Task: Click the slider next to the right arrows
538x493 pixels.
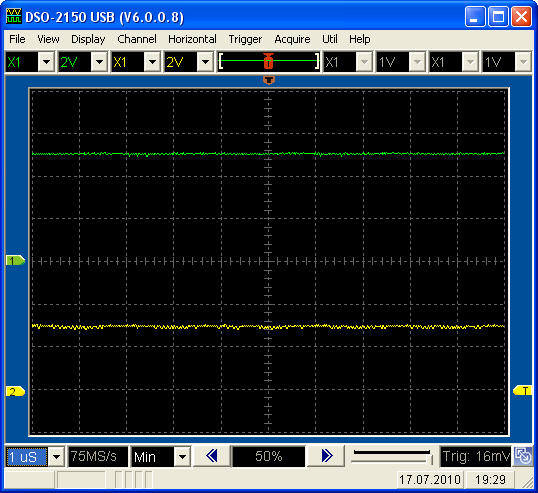Action: click(x=392, y=456)
